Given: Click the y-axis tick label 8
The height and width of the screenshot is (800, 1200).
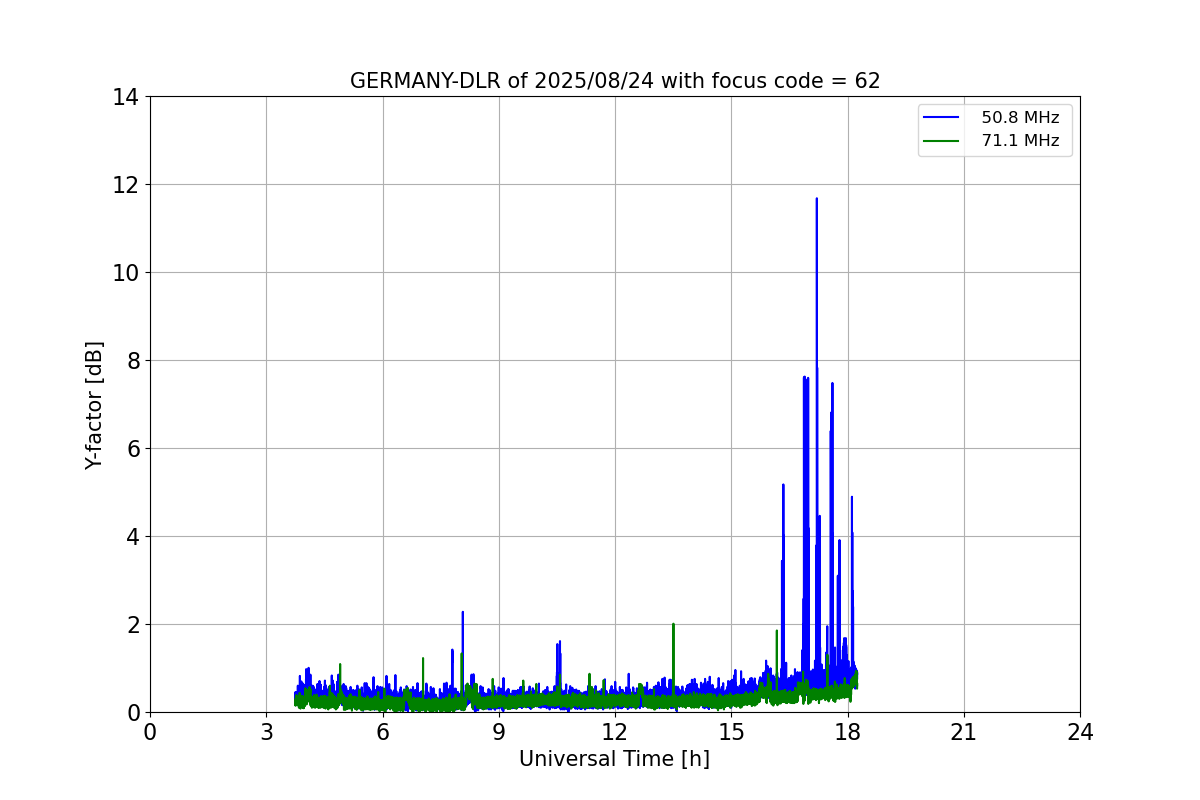Looking at the screenshot, I should tap(132, 361).
